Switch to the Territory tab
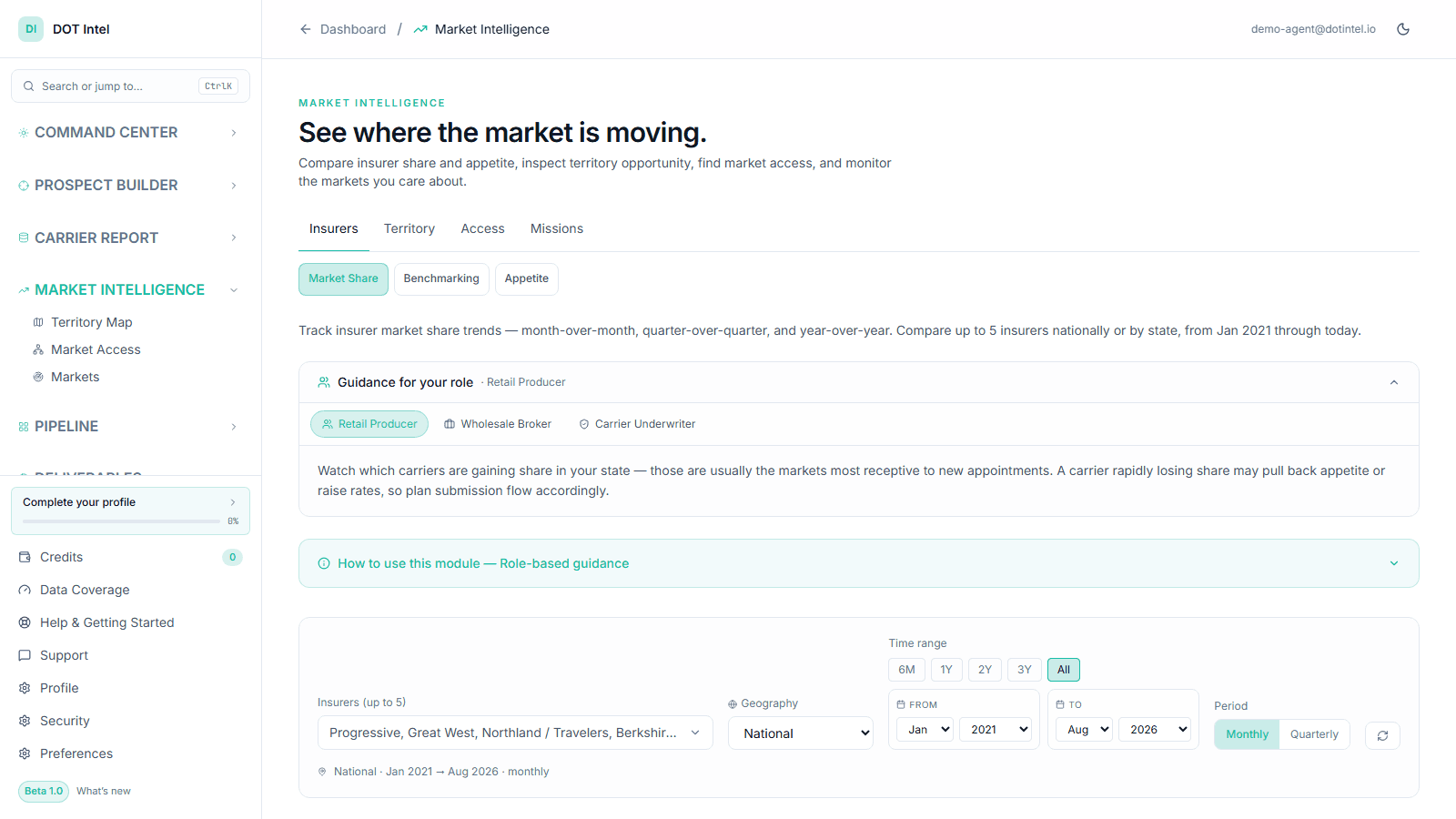 409,228
